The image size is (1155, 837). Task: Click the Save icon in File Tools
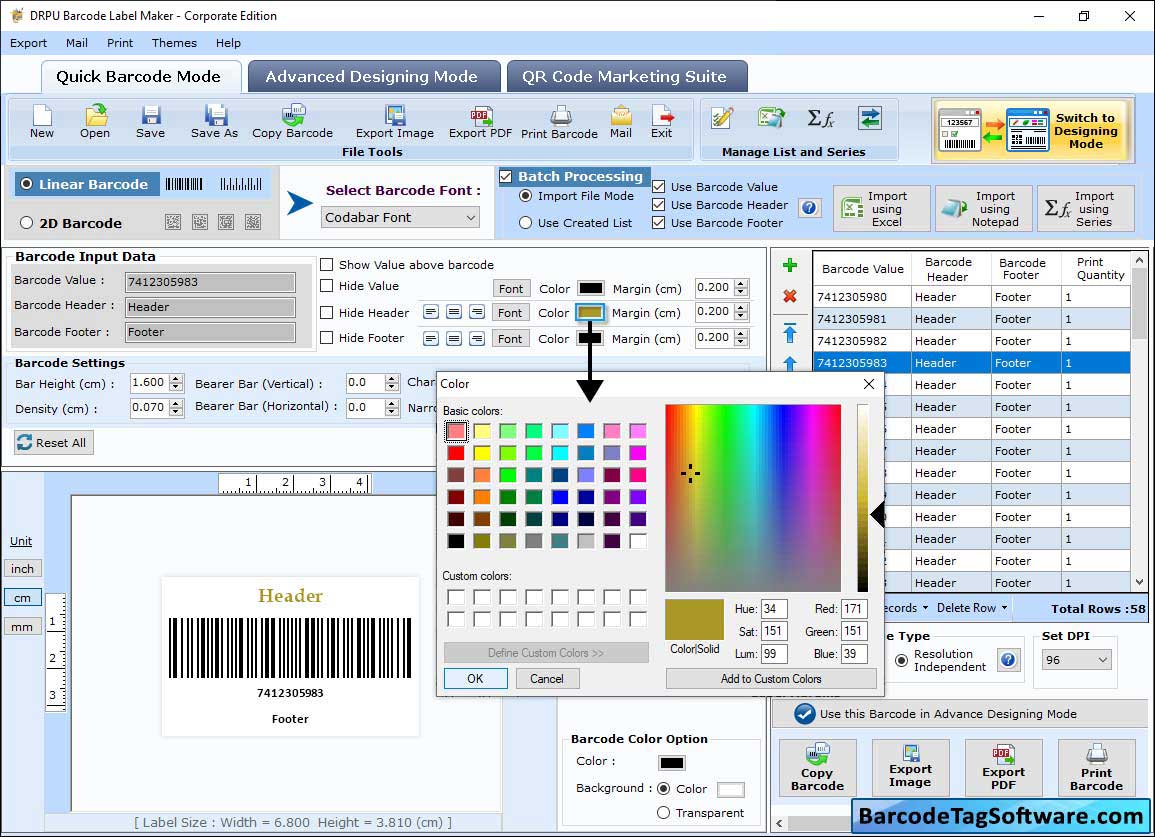(150, 122)
